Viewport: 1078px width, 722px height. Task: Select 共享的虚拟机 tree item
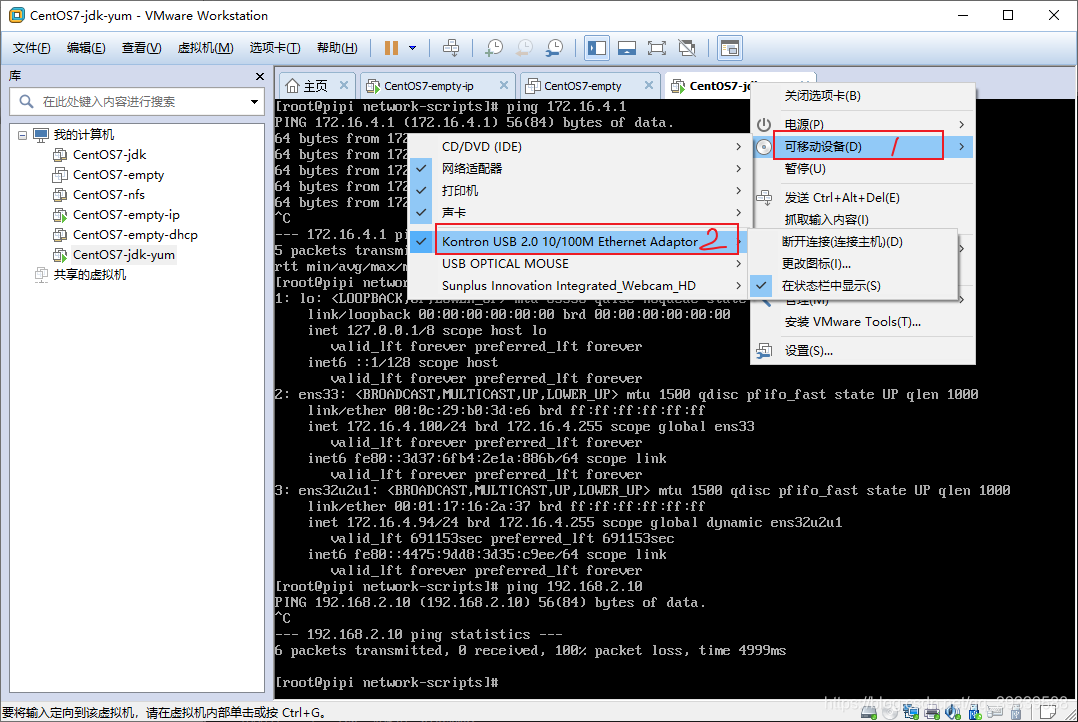point(89,275)
